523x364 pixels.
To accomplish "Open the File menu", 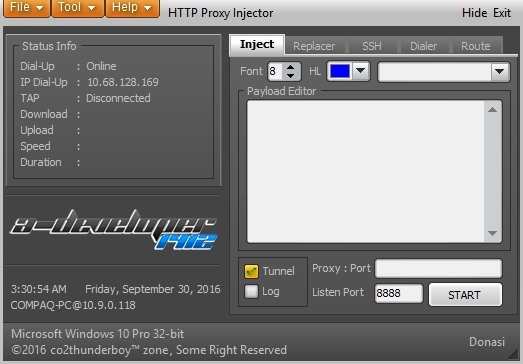I will (27, 7).
